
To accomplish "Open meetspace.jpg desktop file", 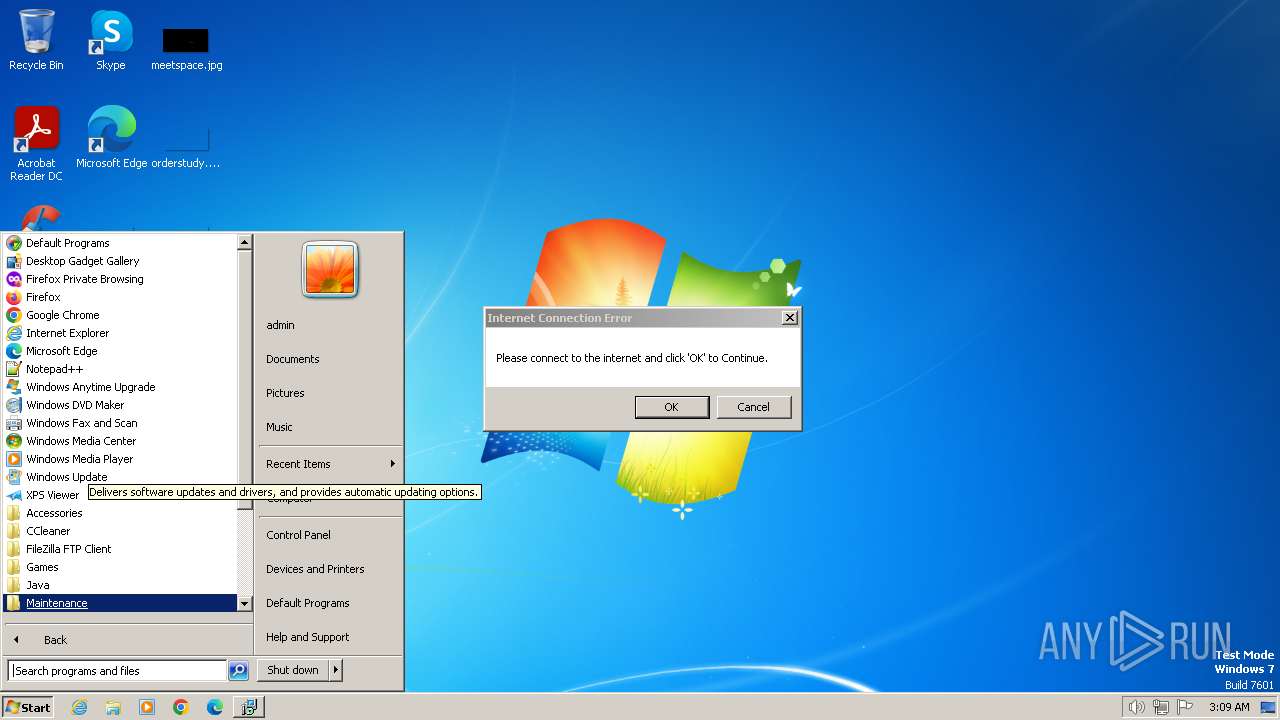I will [x=186, y=48].
